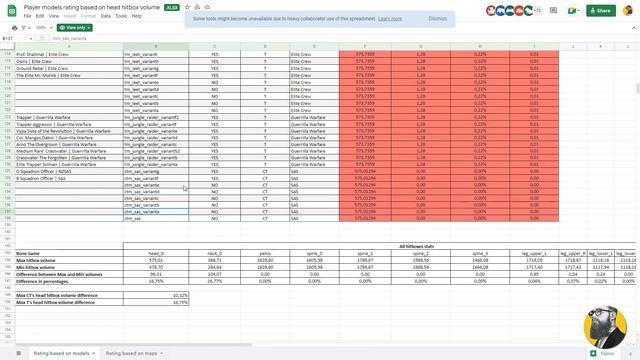Click the spreadsheet title text
640x360 pixels.
pyautogui.click(x=92, y=7)
